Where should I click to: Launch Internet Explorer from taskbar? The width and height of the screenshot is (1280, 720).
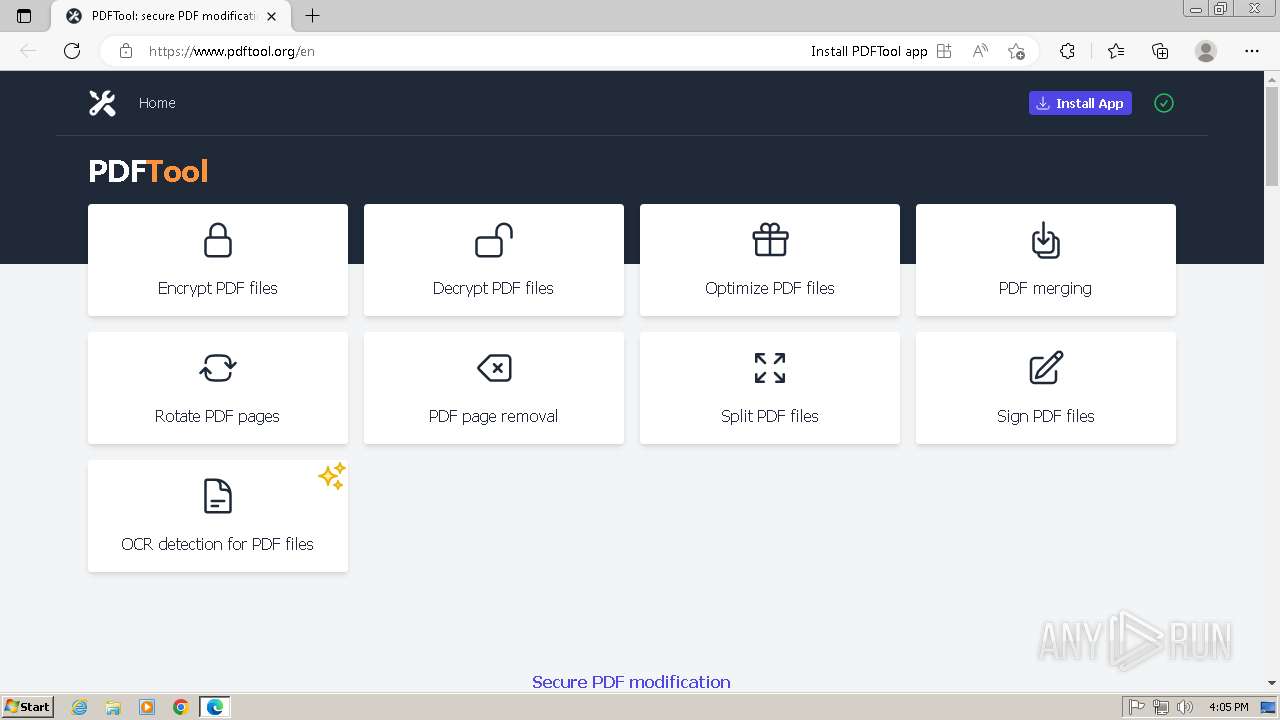80,707
